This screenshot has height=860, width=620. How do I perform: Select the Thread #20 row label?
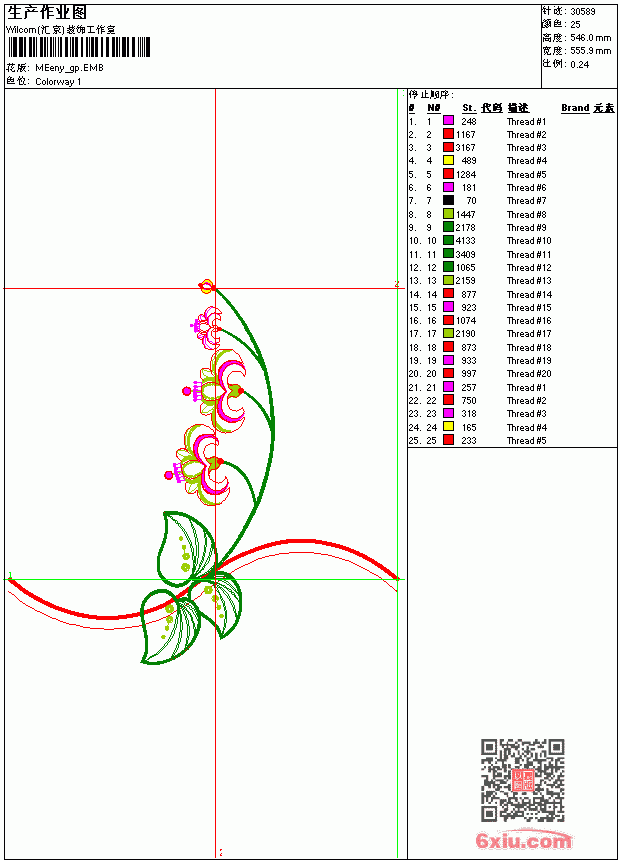tap(528, 374)
